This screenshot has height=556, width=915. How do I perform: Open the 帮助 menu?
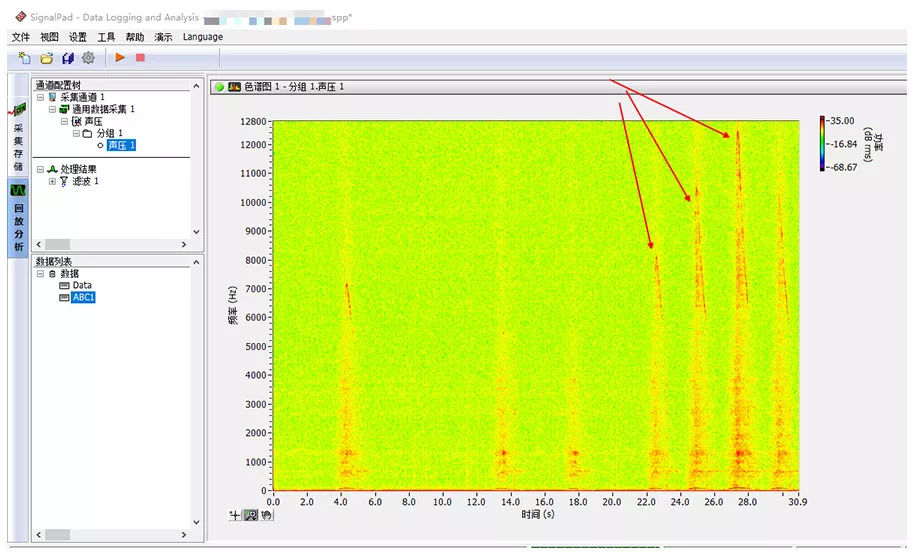tap(135, 37)
